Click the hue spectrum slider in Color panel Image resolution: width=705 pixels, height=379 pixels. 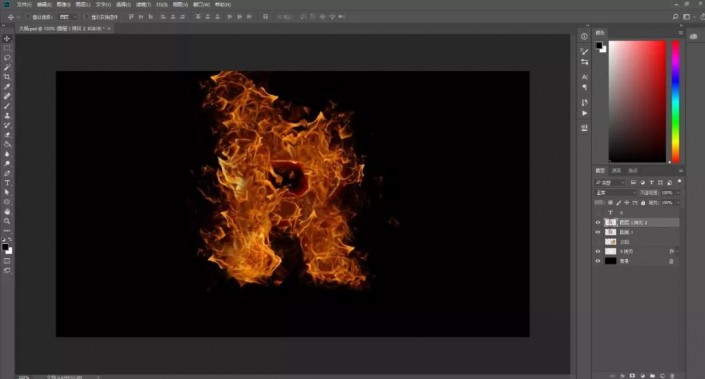(x=675, y=101)
